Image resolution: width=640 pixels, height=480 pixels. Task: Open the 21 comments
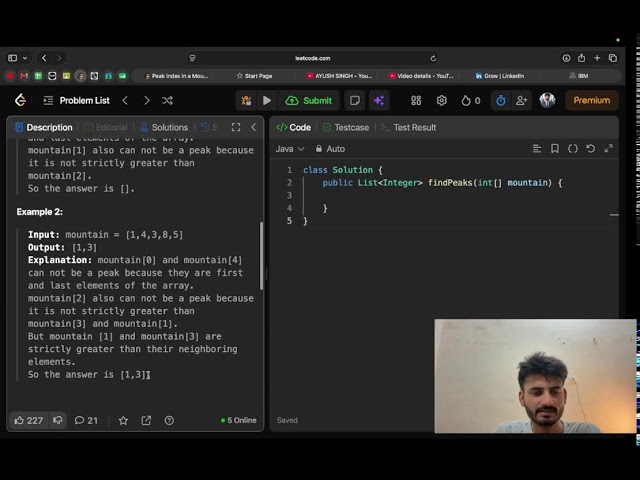86,420
